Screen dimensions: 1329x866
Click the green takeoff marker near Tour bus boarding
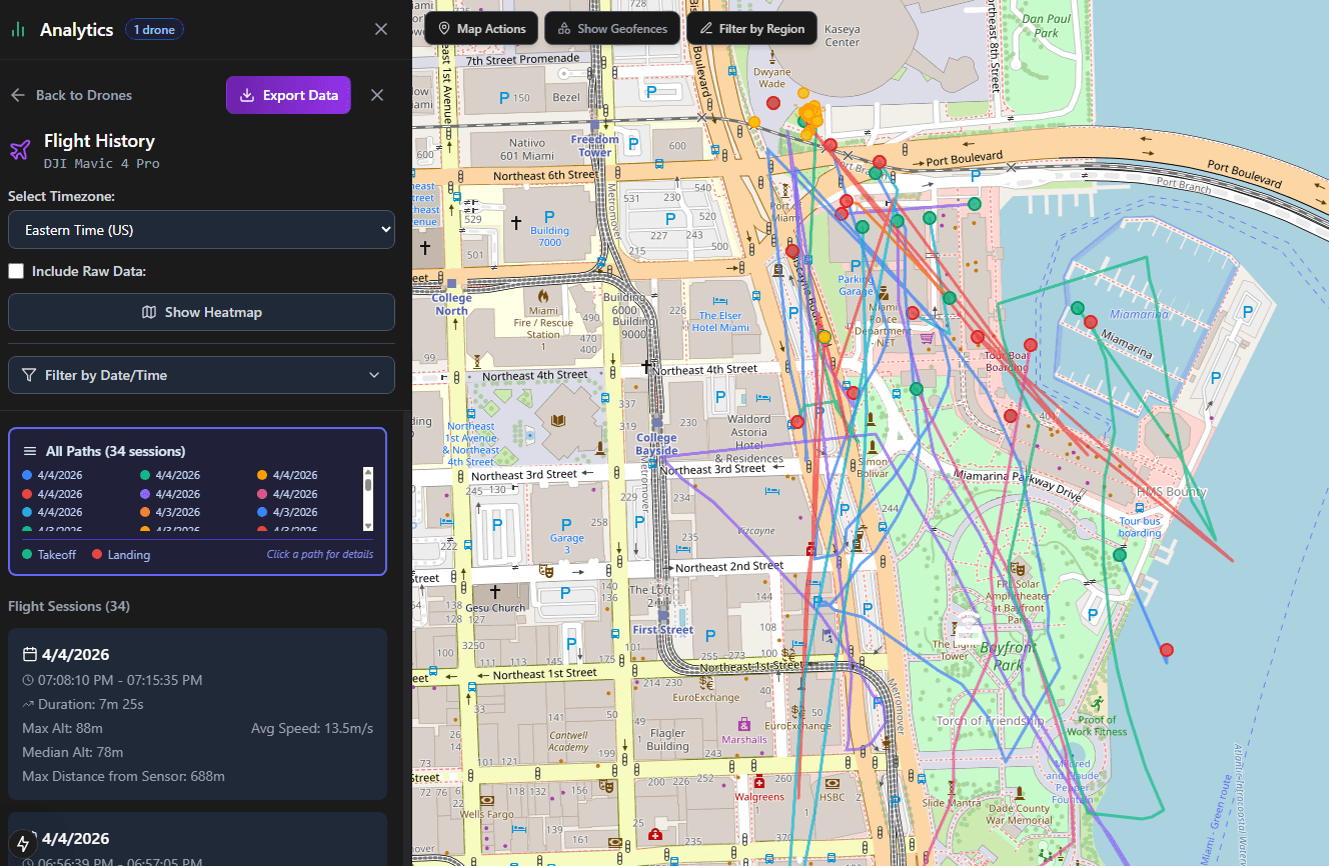1119,555
